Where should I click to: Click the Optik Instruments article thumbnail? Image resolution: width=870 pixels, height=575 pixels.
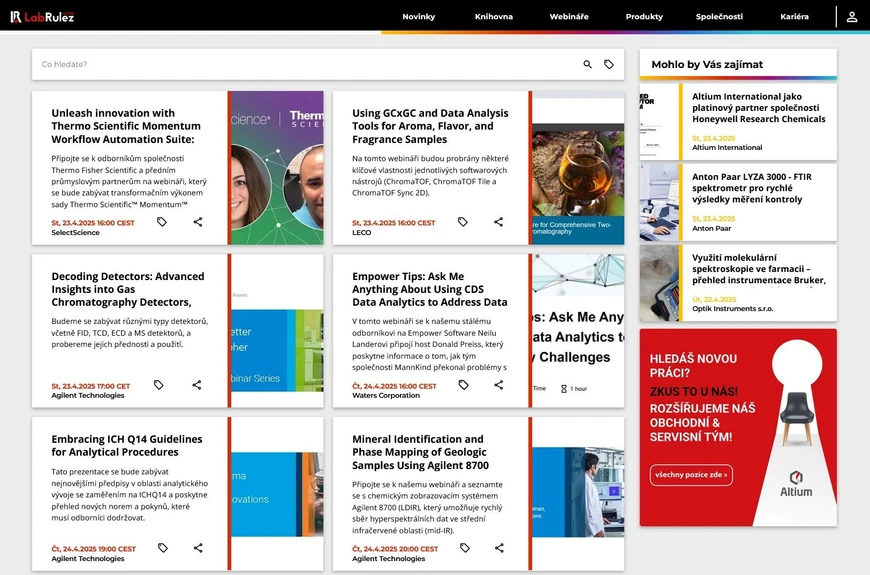click(659, 283)
